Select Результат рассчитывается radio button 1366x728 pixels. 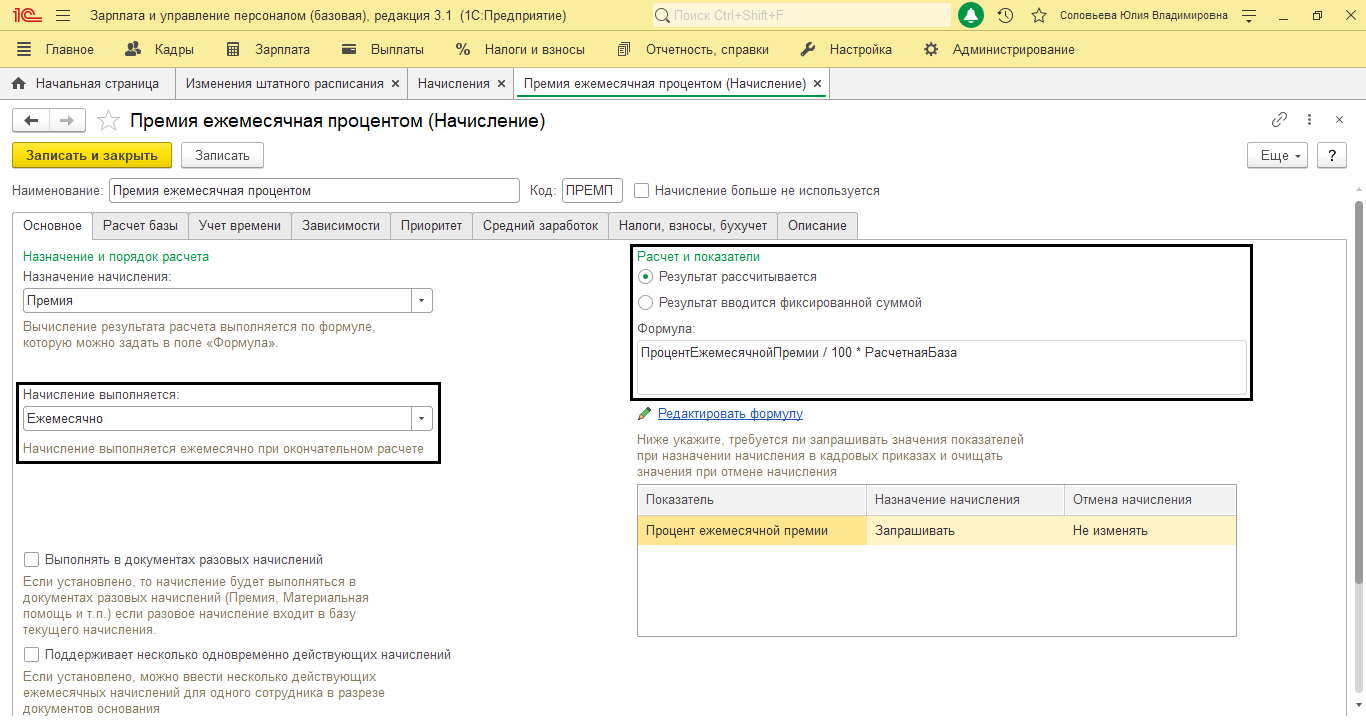pyautogui.click(x=645, y=277)
